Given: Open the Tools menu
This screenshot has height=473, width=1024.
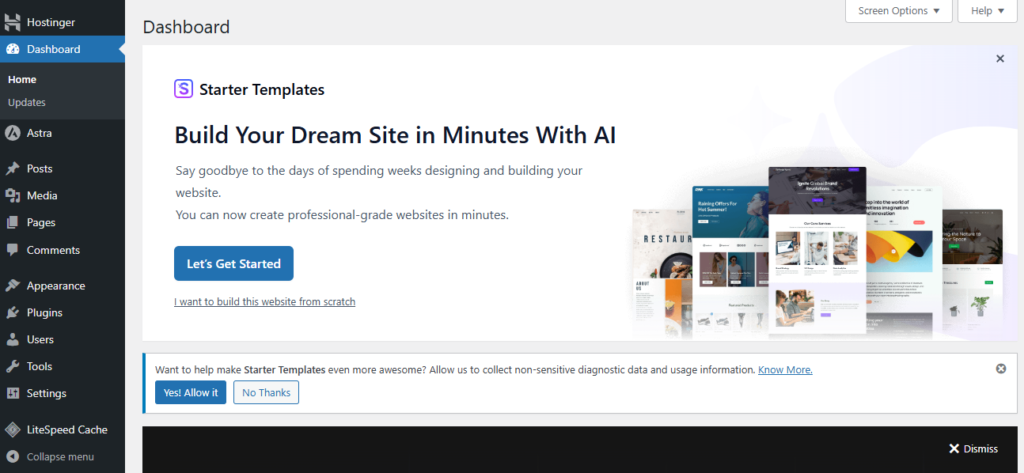Looking at the screenshot, I should coord(63,367).
